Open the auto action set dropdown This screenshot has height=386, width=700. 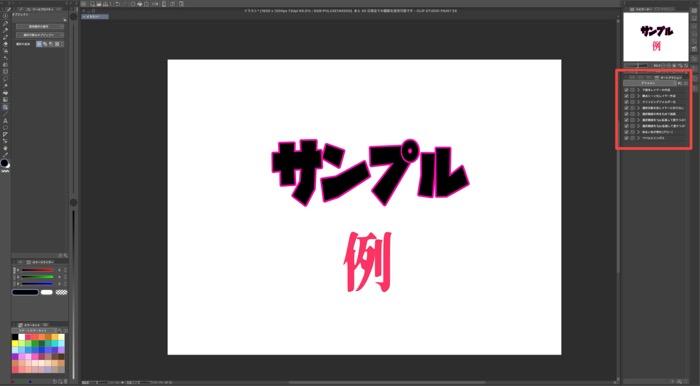[x=650, y=83]
